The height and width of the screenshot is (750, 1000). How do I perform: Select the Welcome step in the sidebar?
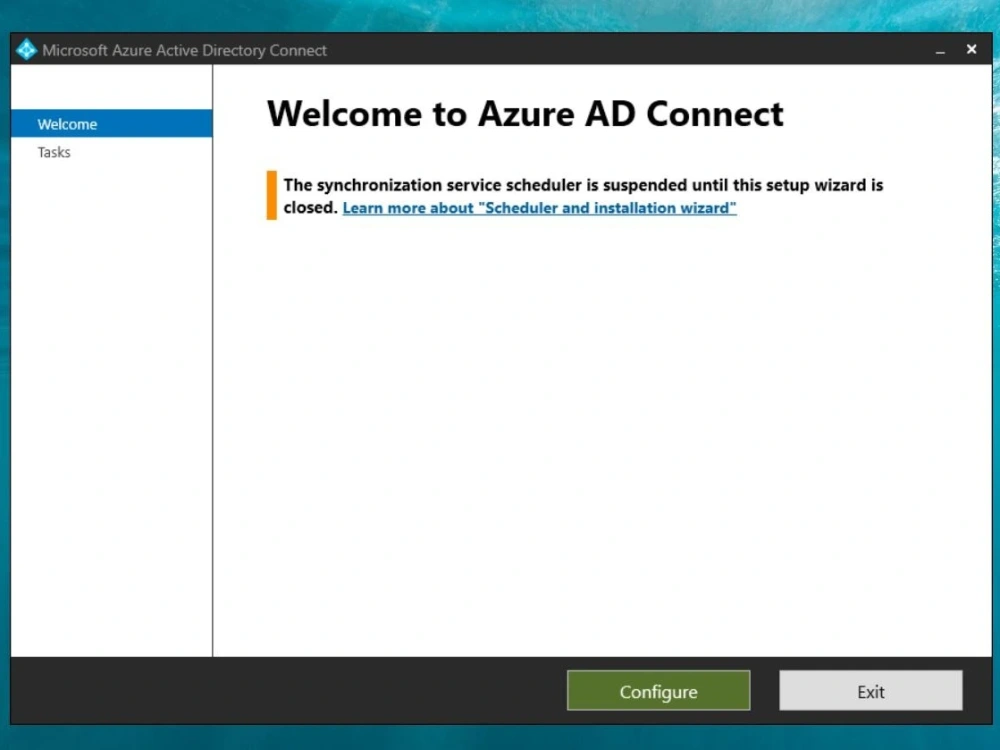tap(112, 124)
